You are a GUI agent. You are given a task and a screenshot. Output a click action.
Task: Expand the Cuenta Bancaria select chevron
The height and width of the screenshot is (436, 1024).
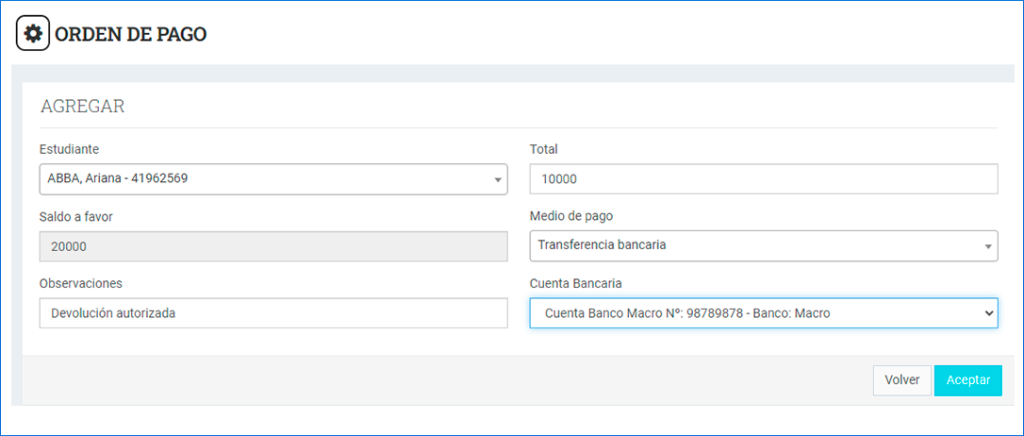988,314
